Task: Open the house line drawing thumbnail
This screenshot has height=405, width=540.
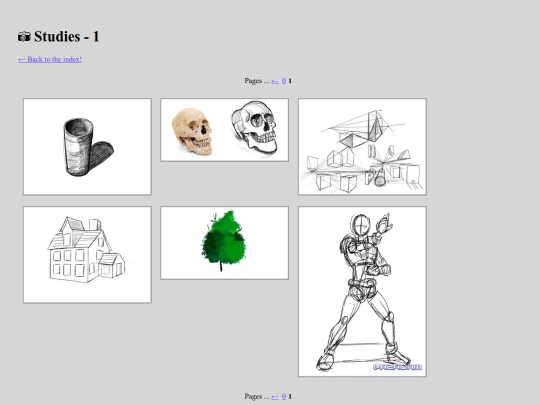Action: tap(87, 255)
